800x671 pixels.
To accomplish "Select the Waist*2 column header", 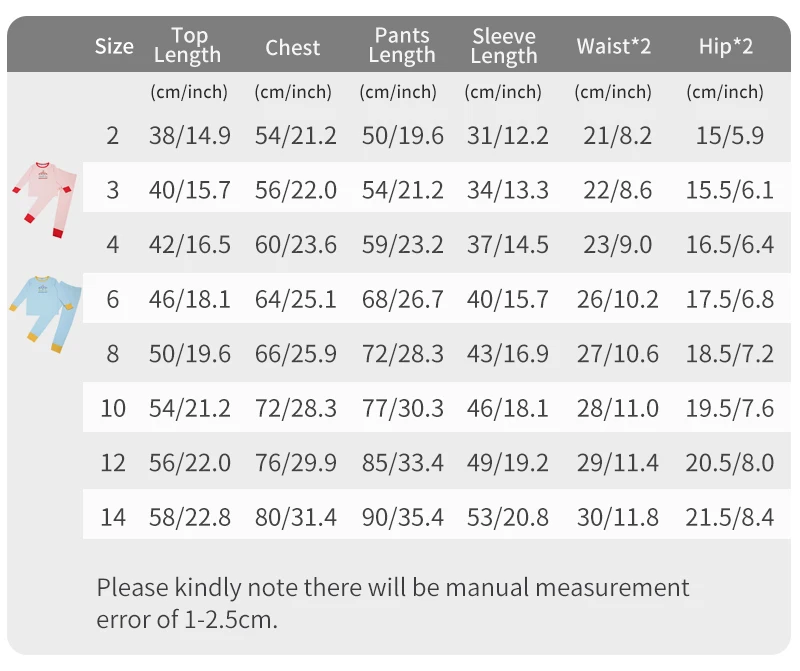I will 614,46.
